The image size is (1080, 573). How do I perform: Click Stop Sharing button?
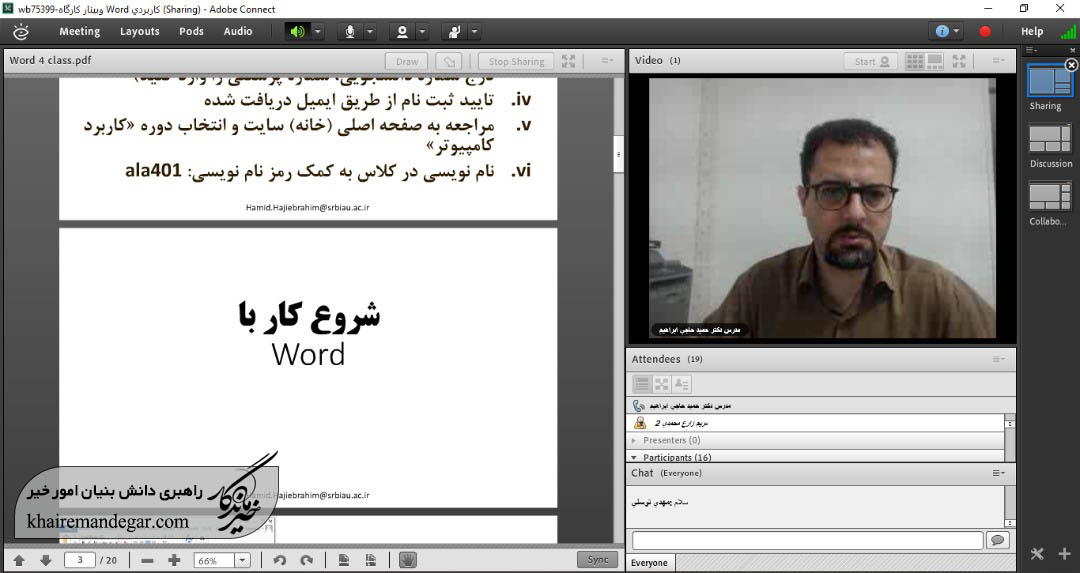[x=516, y=61]
